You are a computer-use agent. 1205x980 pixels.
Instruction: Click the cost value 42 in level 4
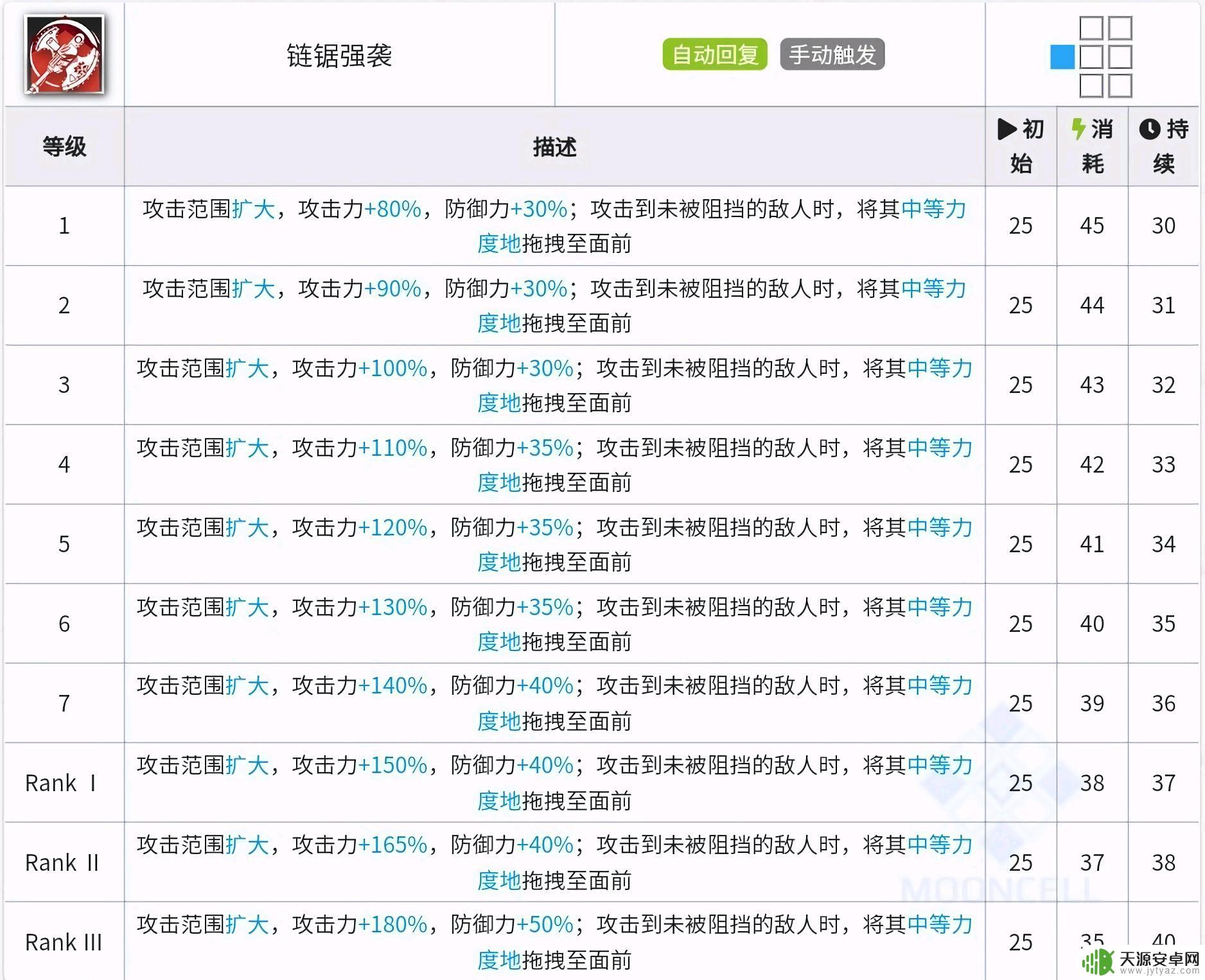point(1092,465)
